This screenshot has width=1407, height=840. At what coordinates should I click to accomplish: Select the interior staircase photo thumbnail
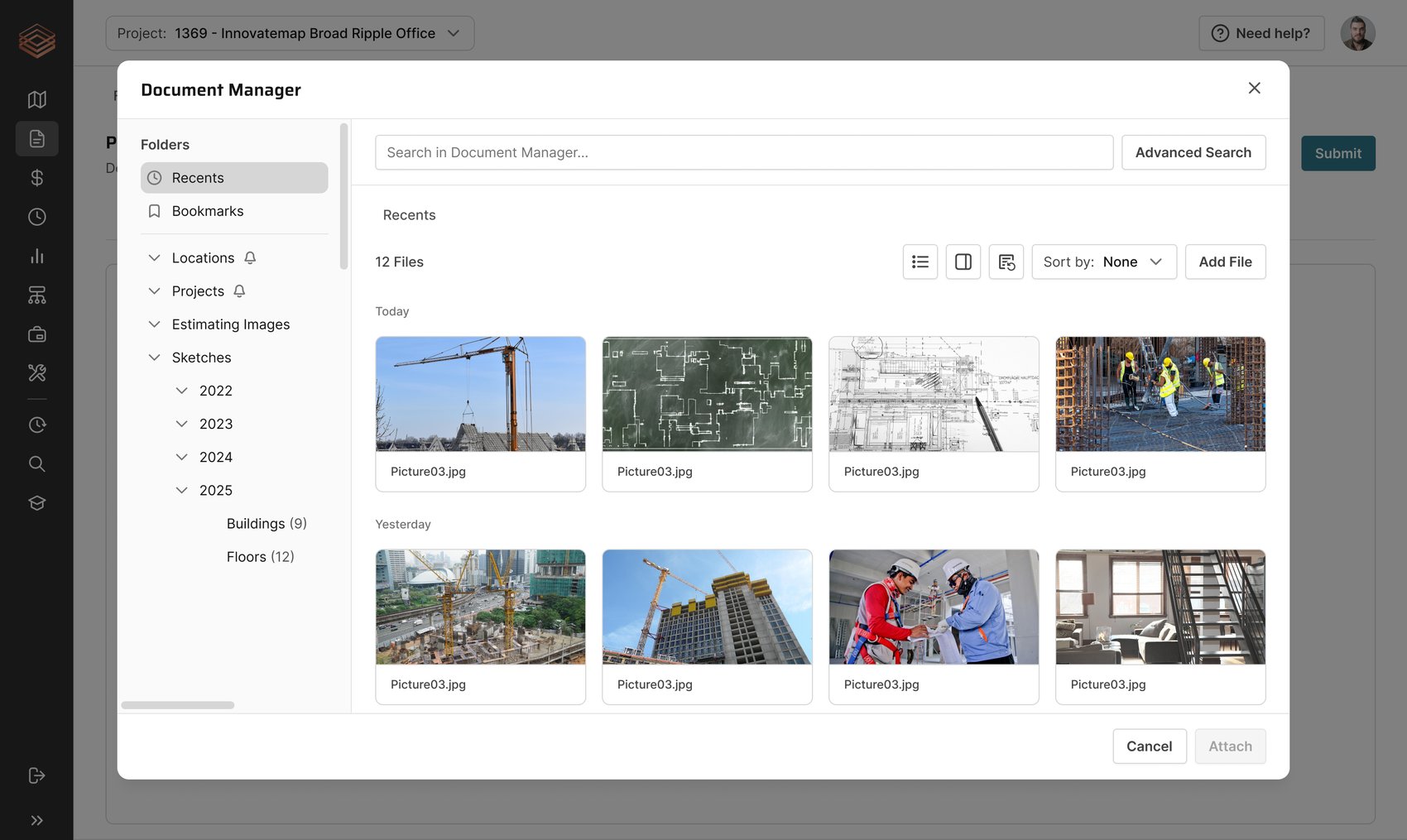pos(1160,607)
